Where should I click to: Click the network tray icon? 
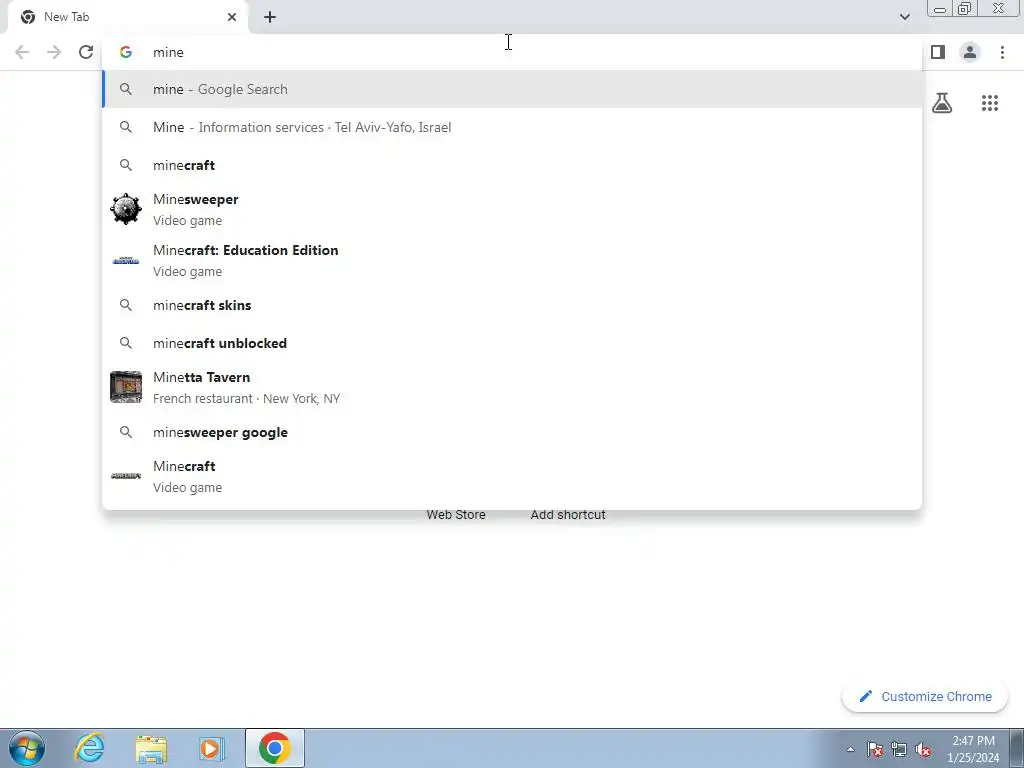pos(899,749)
